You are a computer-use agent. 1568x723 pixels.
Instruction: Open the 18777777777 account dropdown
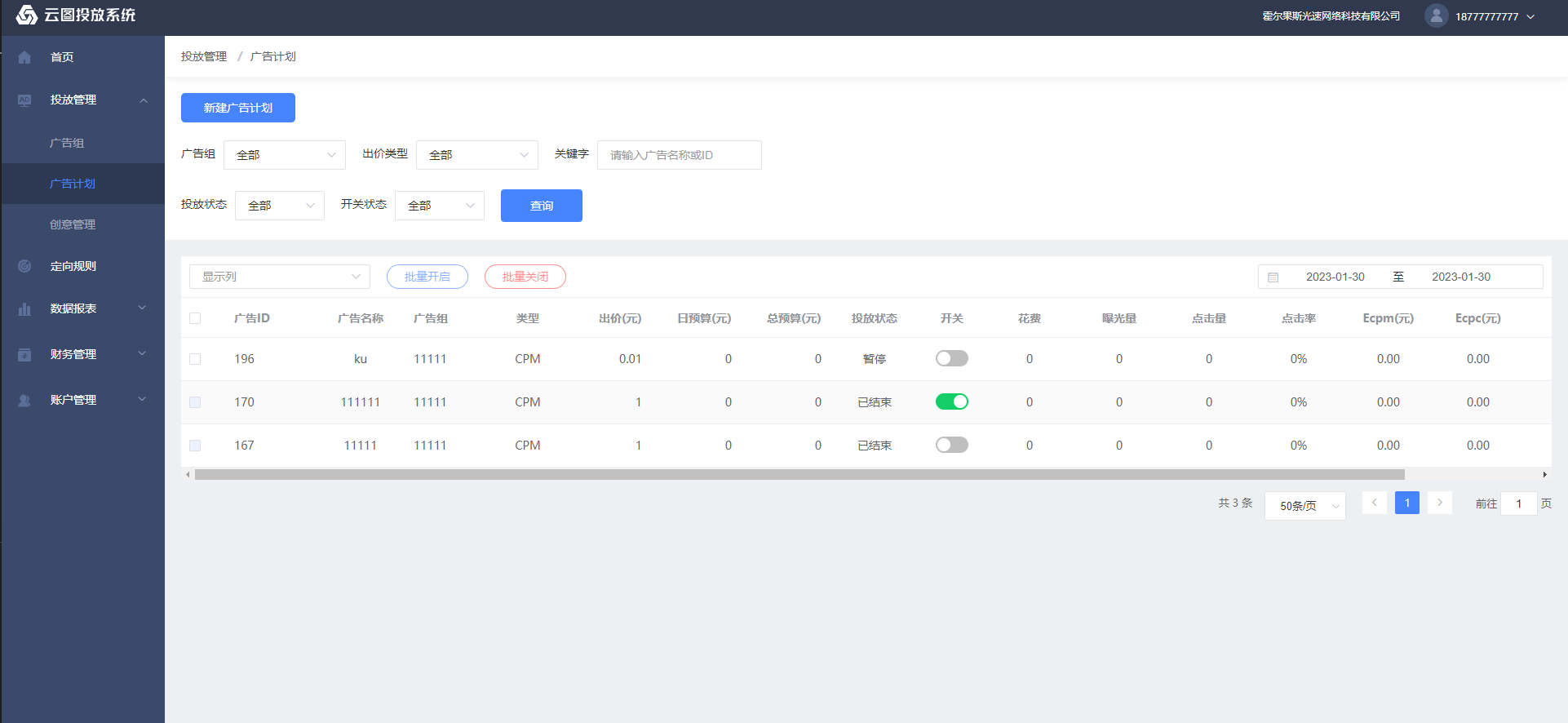pyautogui.click(x=1495, y=16)
